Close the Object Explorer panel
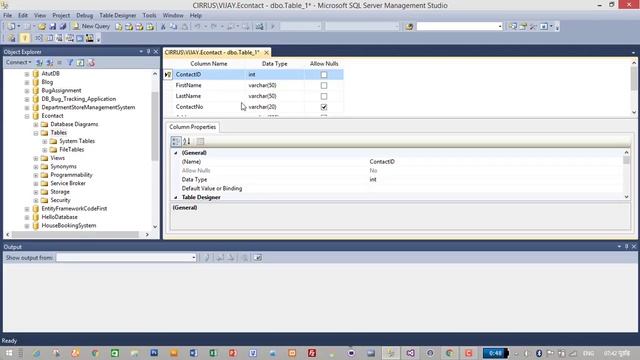The height and width of the screenshot is (360, 640). click(x=156, y=51)
